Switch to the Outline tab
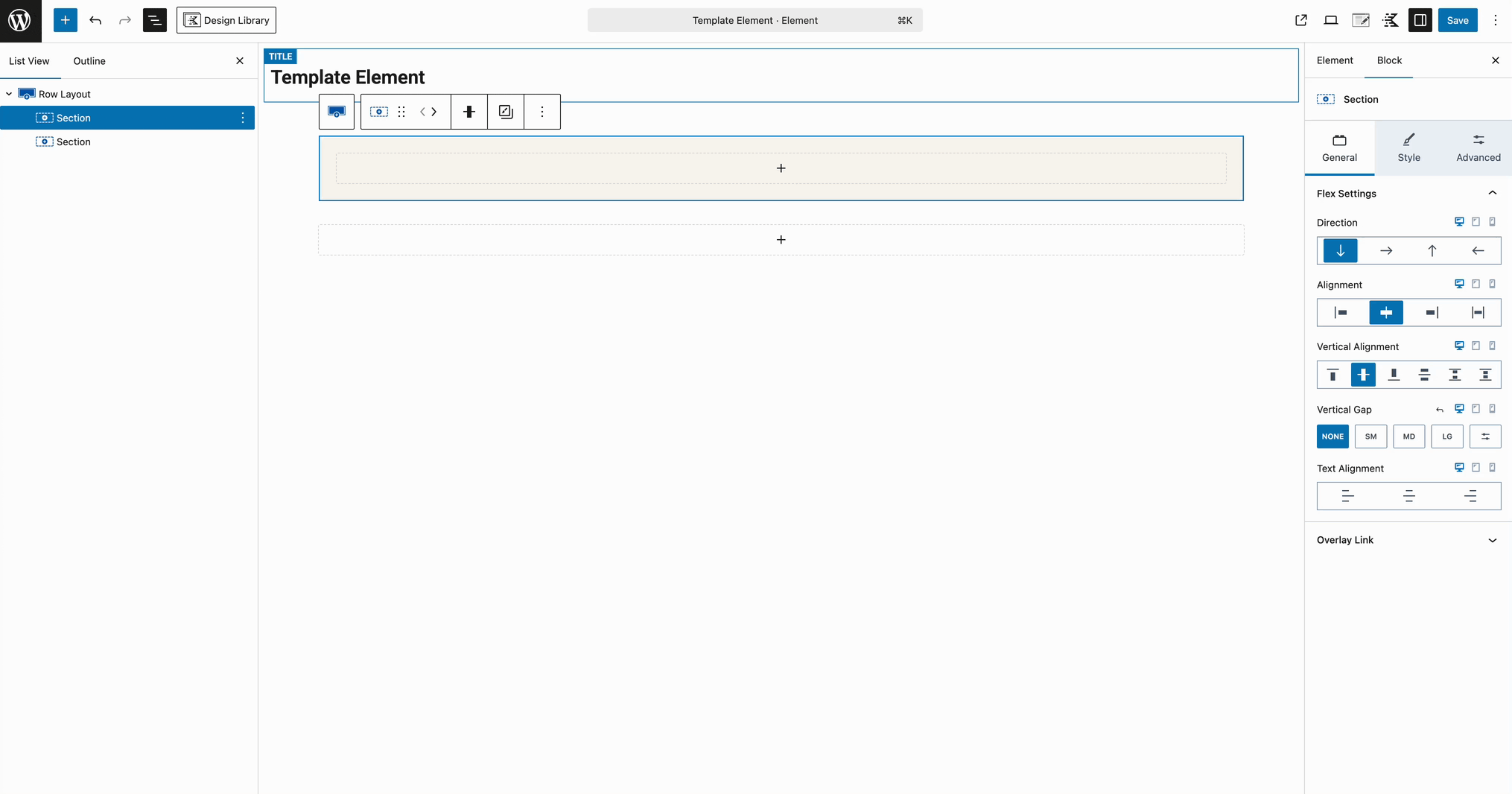 coord(89,61)
